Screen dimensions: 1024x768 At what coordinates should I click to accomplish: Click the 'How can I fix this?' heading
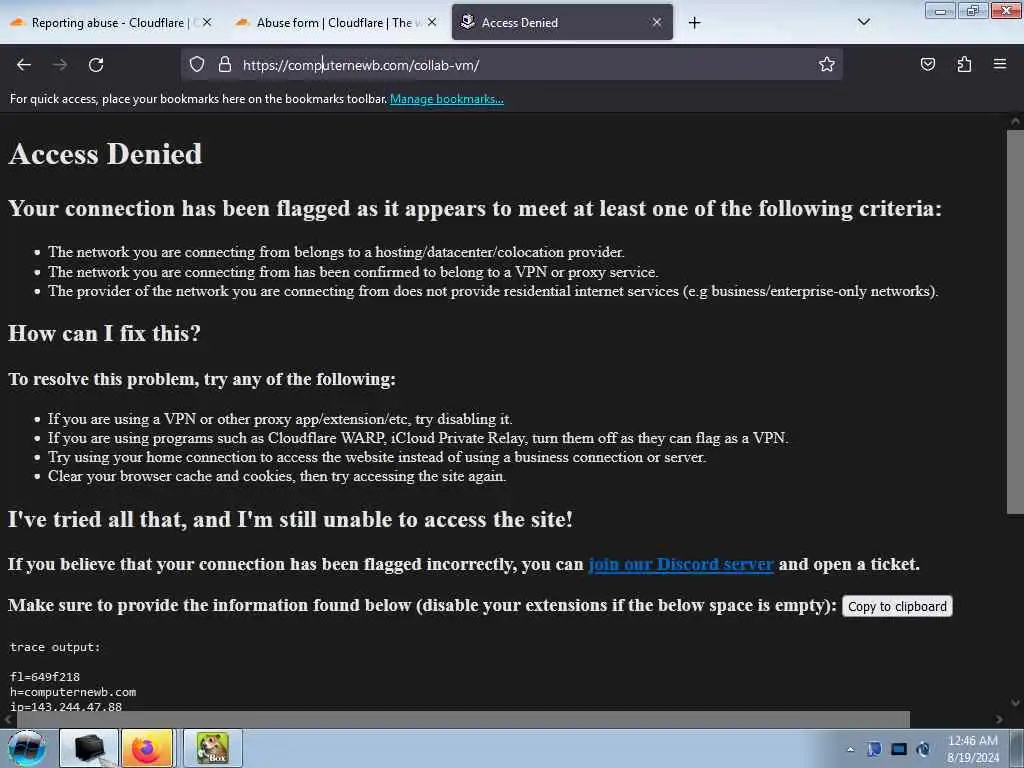point(104,333)
